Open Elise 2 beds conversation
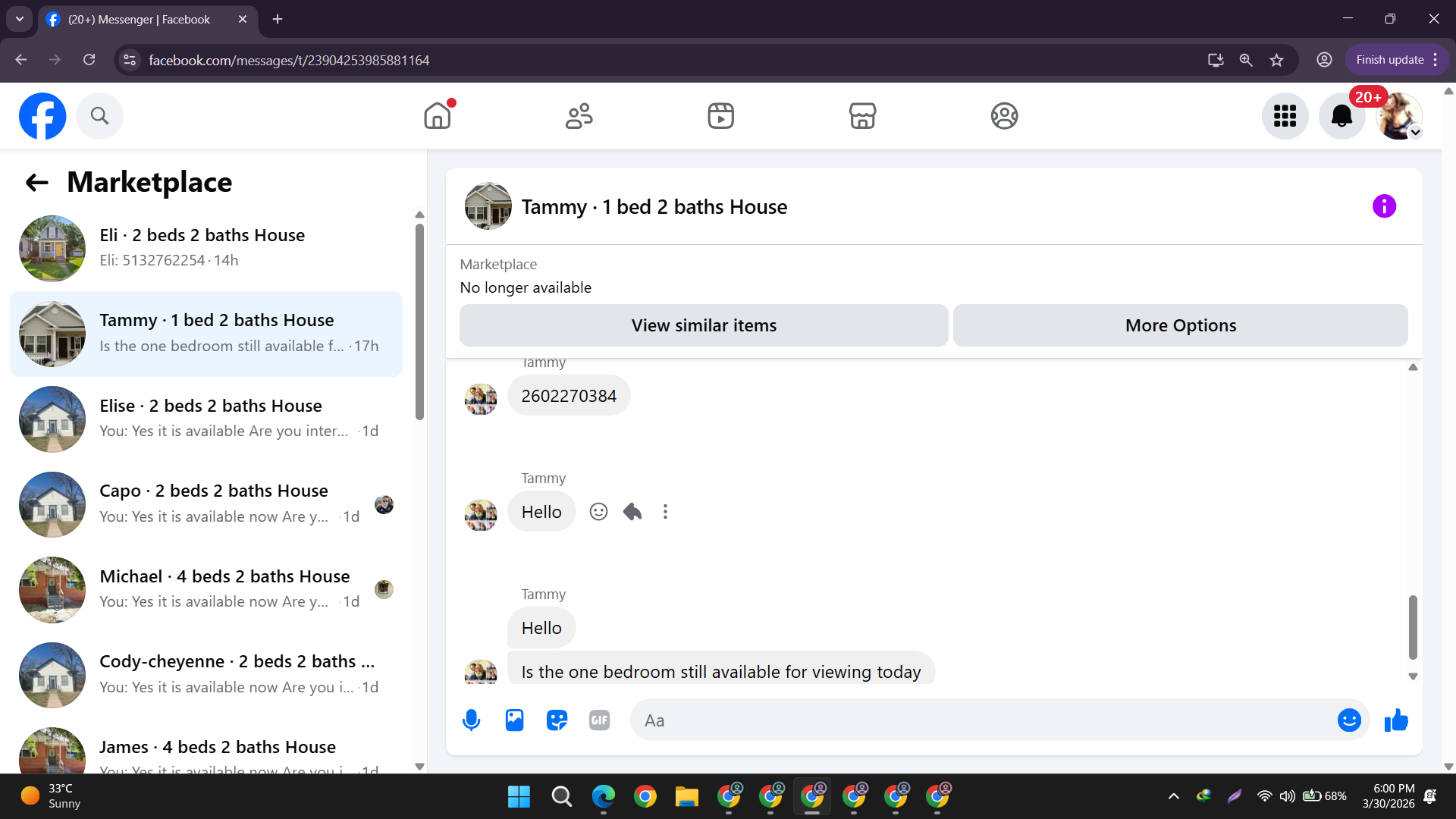Image resolution: width=1456 pixels, height=819 pixels. click(206, 419)
